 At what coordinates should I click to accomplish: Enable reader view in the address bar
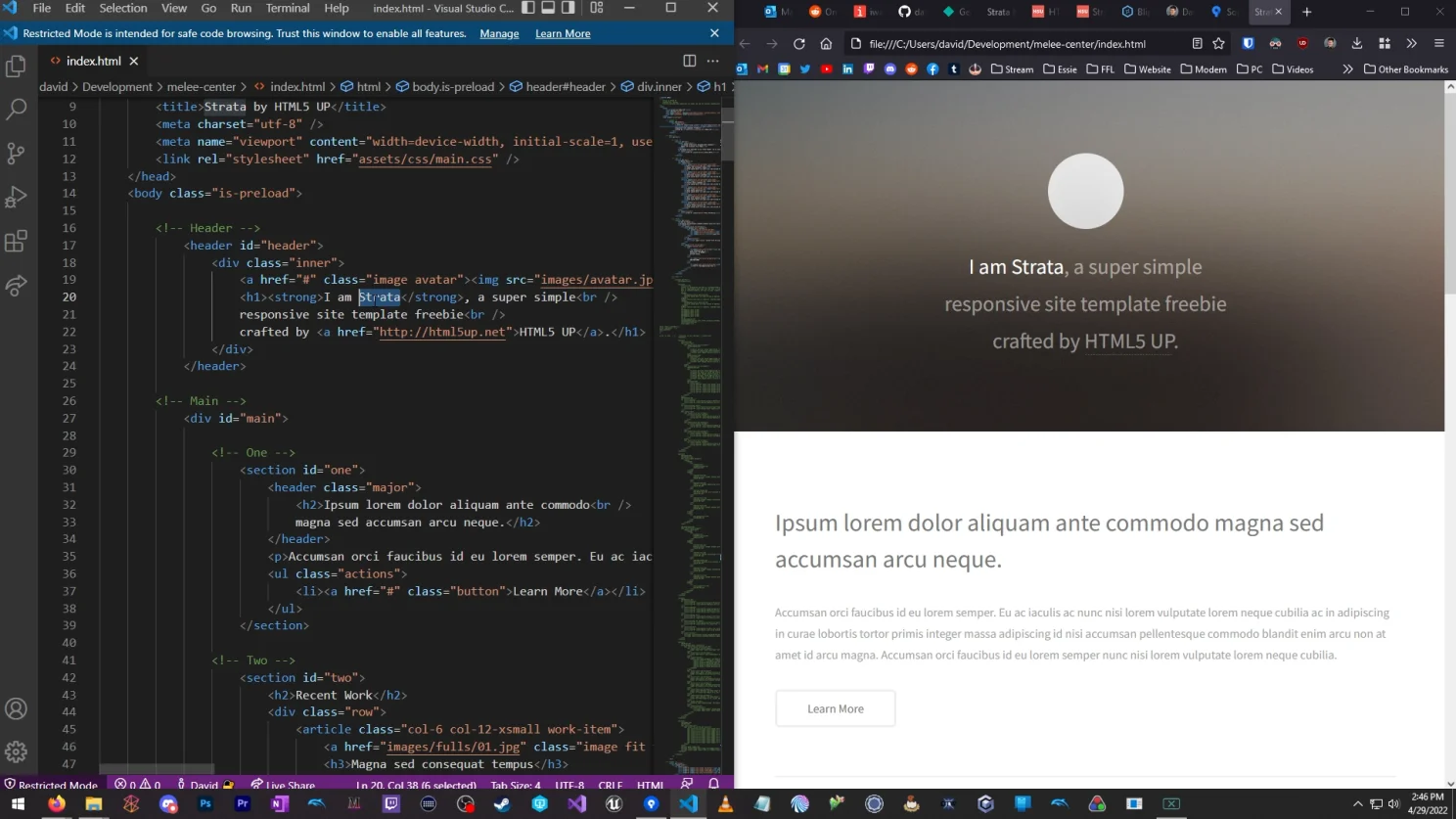point(1196,44)
